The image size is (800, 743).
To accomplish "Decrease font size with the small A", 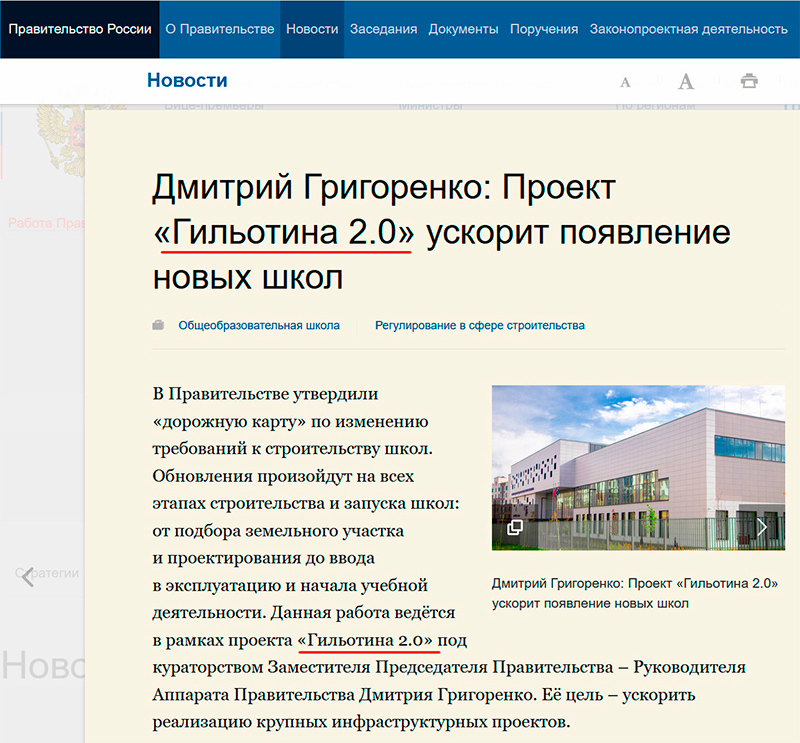I will (625, 82).
